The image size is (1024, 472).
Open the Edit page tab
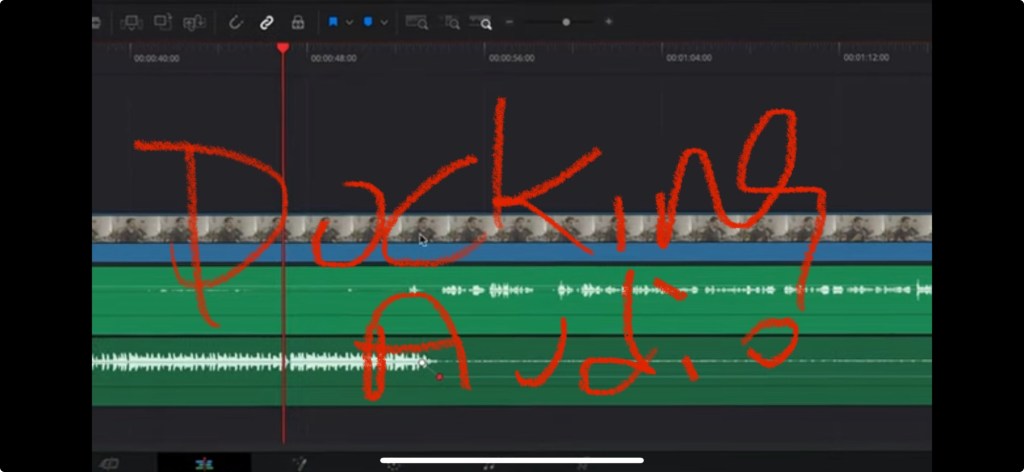[204, 464]
